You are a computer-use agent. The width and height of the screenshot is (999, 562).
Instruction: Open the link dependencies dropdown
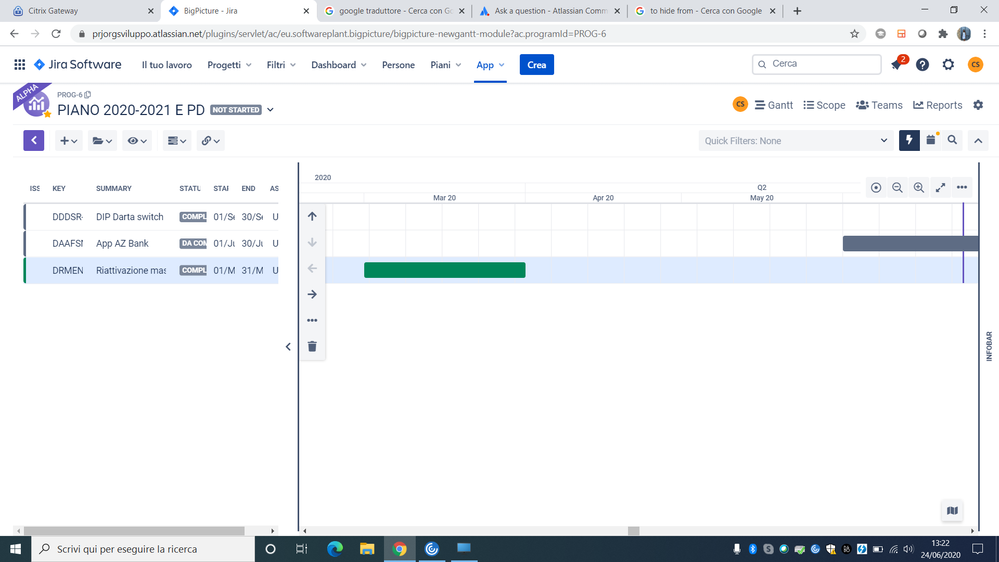[210, 141]
